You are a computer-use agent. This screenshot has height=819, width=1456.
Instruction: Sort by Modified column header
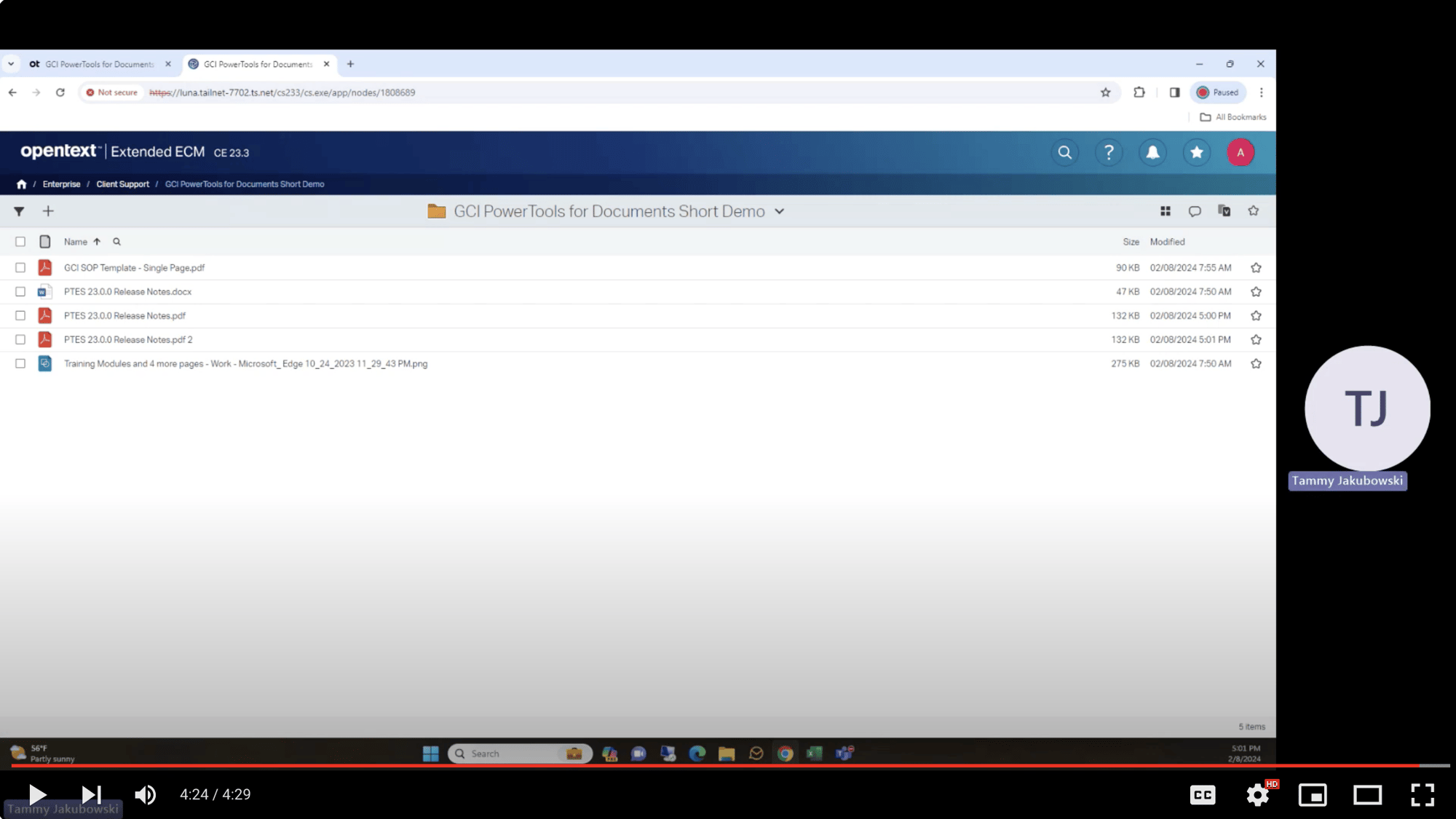point(1167,242)
